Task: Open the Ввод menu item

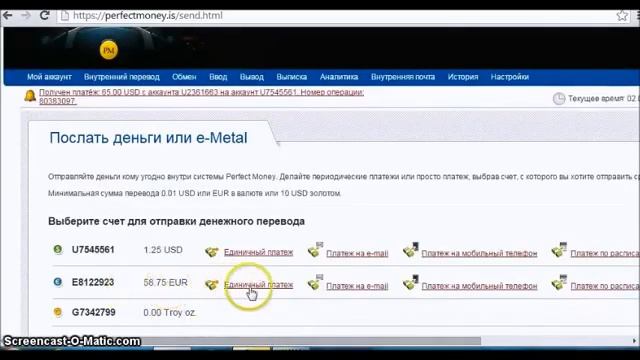Action: point(218,77)
